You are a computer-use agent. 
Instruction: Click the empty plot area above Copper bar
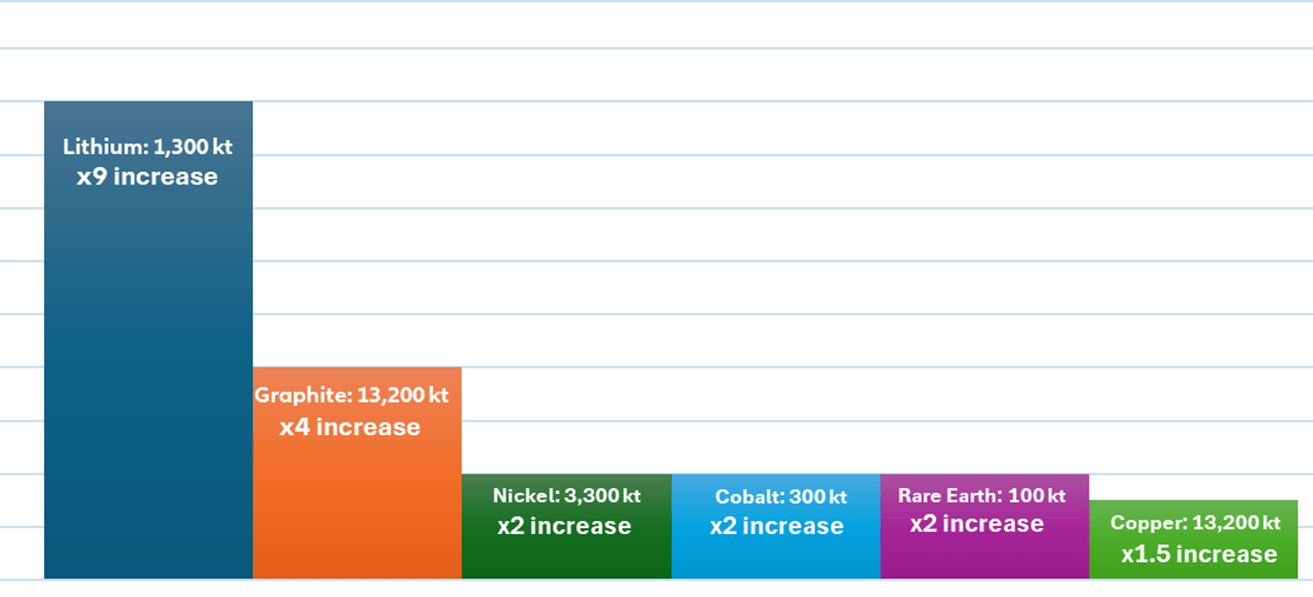pos(1193,300)
